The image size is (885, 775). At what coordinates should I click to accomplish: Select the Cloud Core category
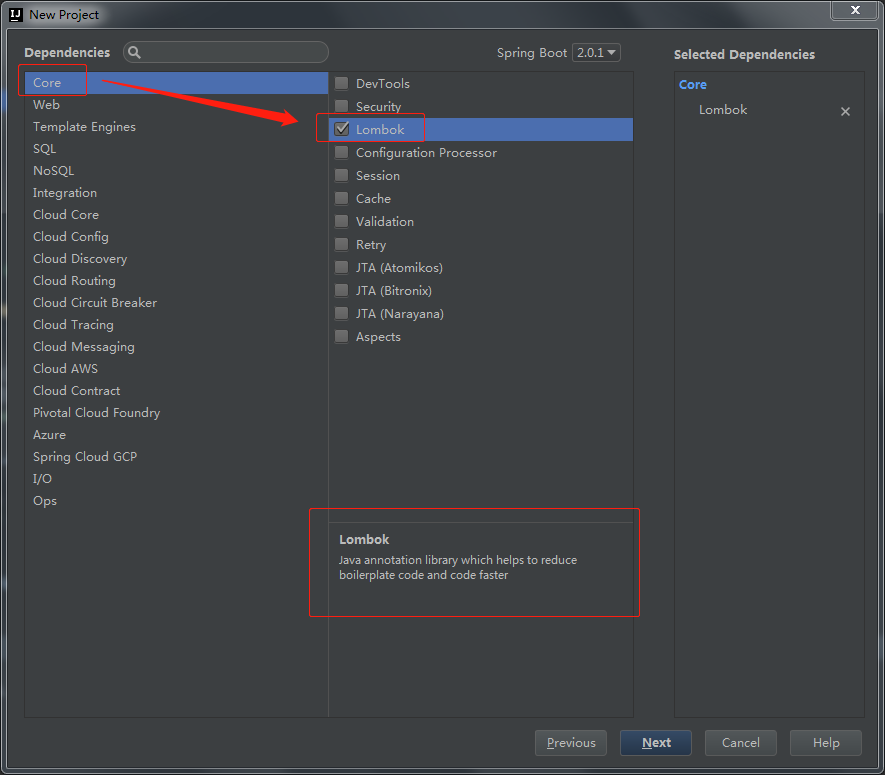[176, 214]
